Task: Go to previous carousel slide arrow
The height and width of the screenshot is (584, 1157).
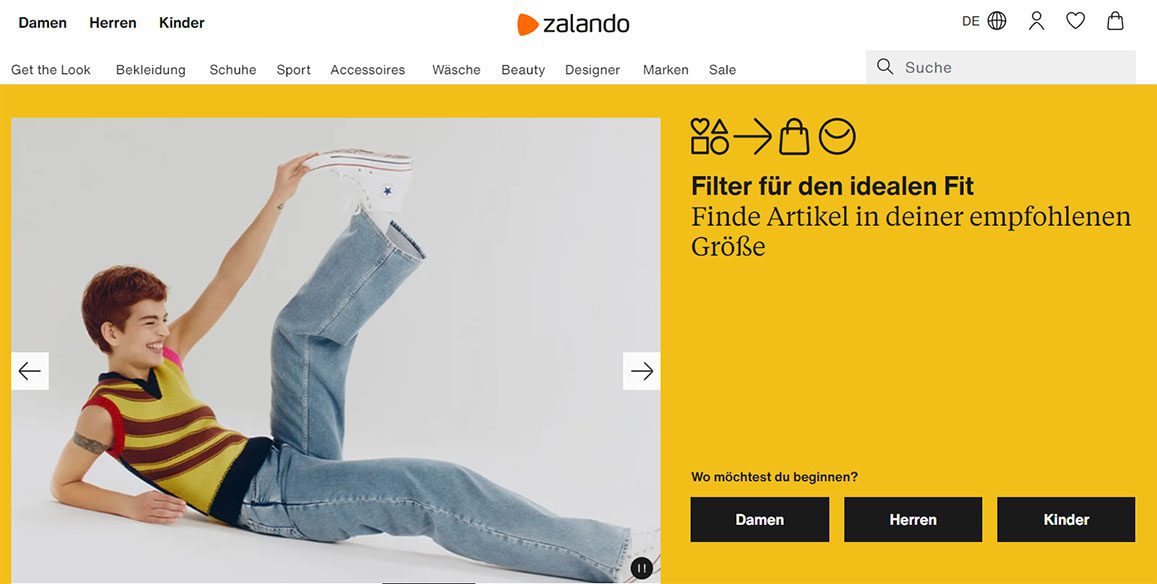Action: point(30,371)
